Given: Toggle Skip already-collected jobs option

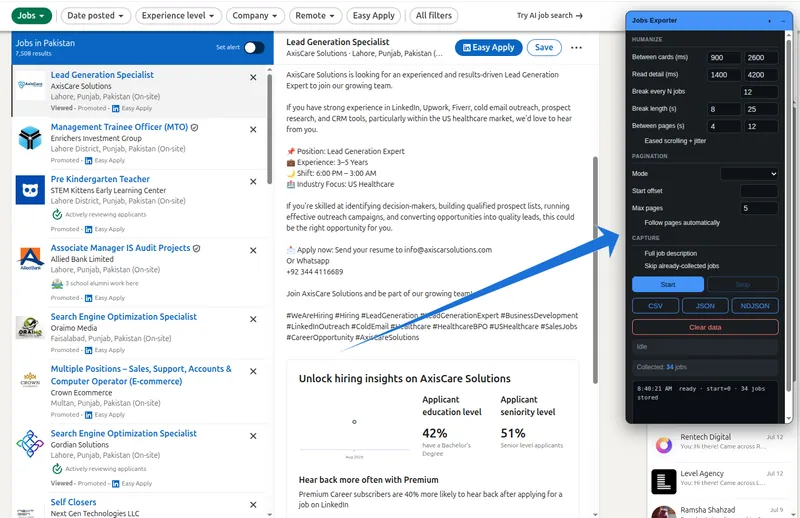Looking at the screenshot, I should click(681, 266).
